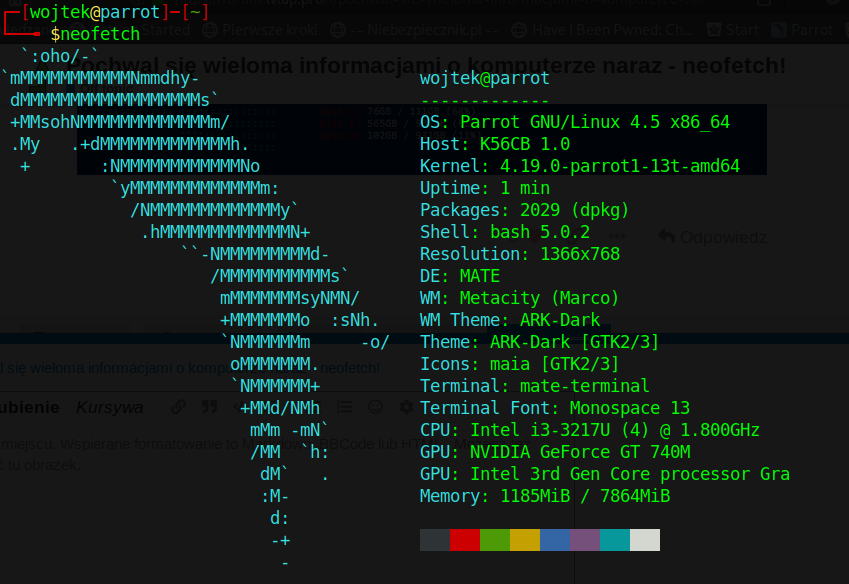Viewport: 849px width, 584px height.
Task: Click the Odpowiedz reply button
Action: click(x=723, y=237)
